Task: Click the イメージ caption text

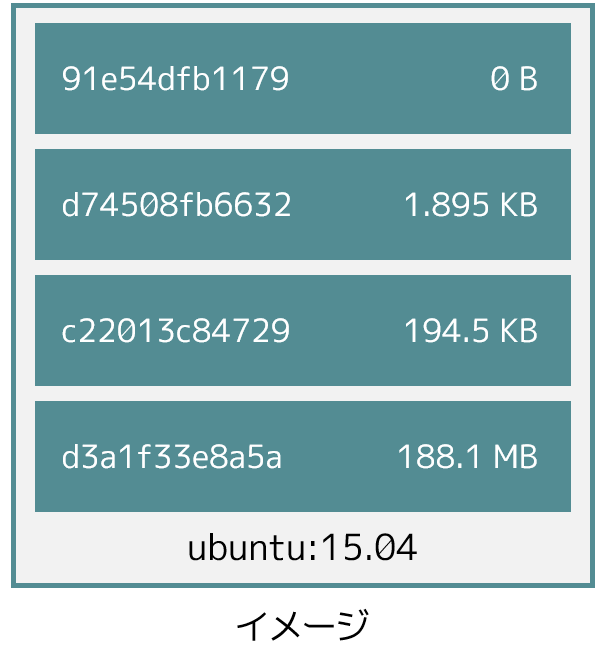Action: tap(303, 625)
